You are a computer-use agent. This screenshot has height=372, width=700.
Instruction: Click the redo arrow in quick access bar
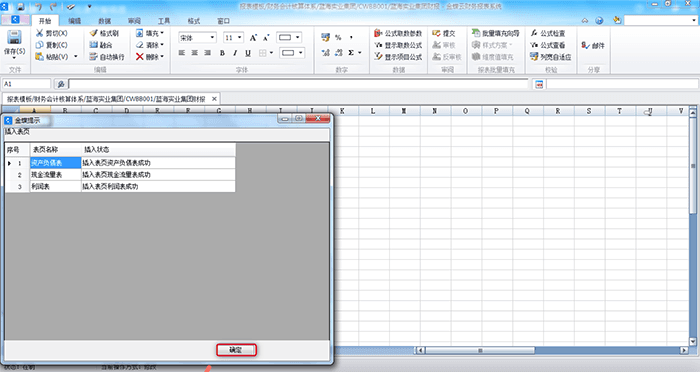[53, 6]
